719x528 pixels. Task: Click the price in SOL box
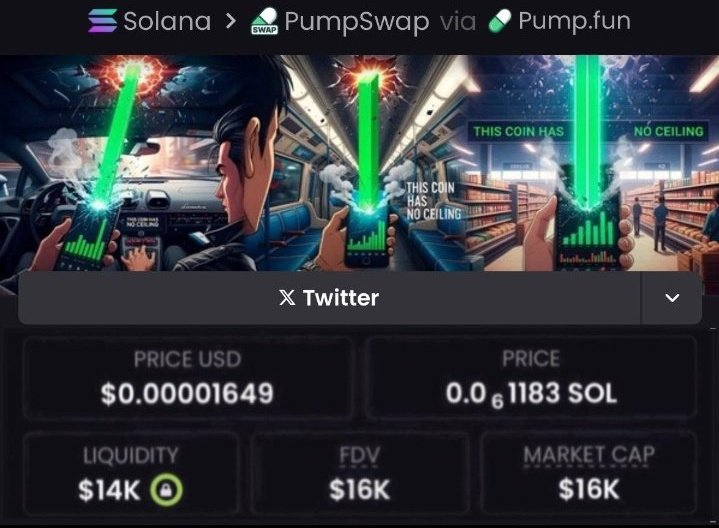531,378
